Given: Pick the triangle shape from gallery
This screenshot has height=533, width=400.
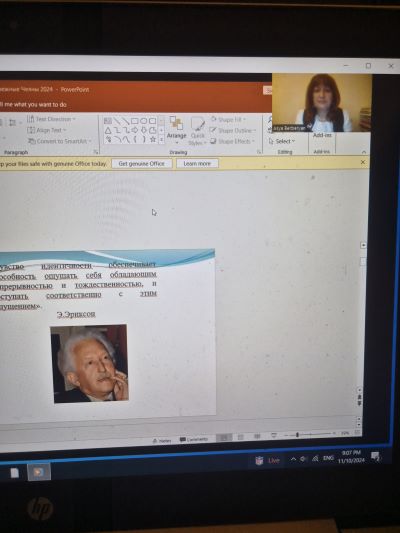Looking at the screenshot, I should 108,130.
